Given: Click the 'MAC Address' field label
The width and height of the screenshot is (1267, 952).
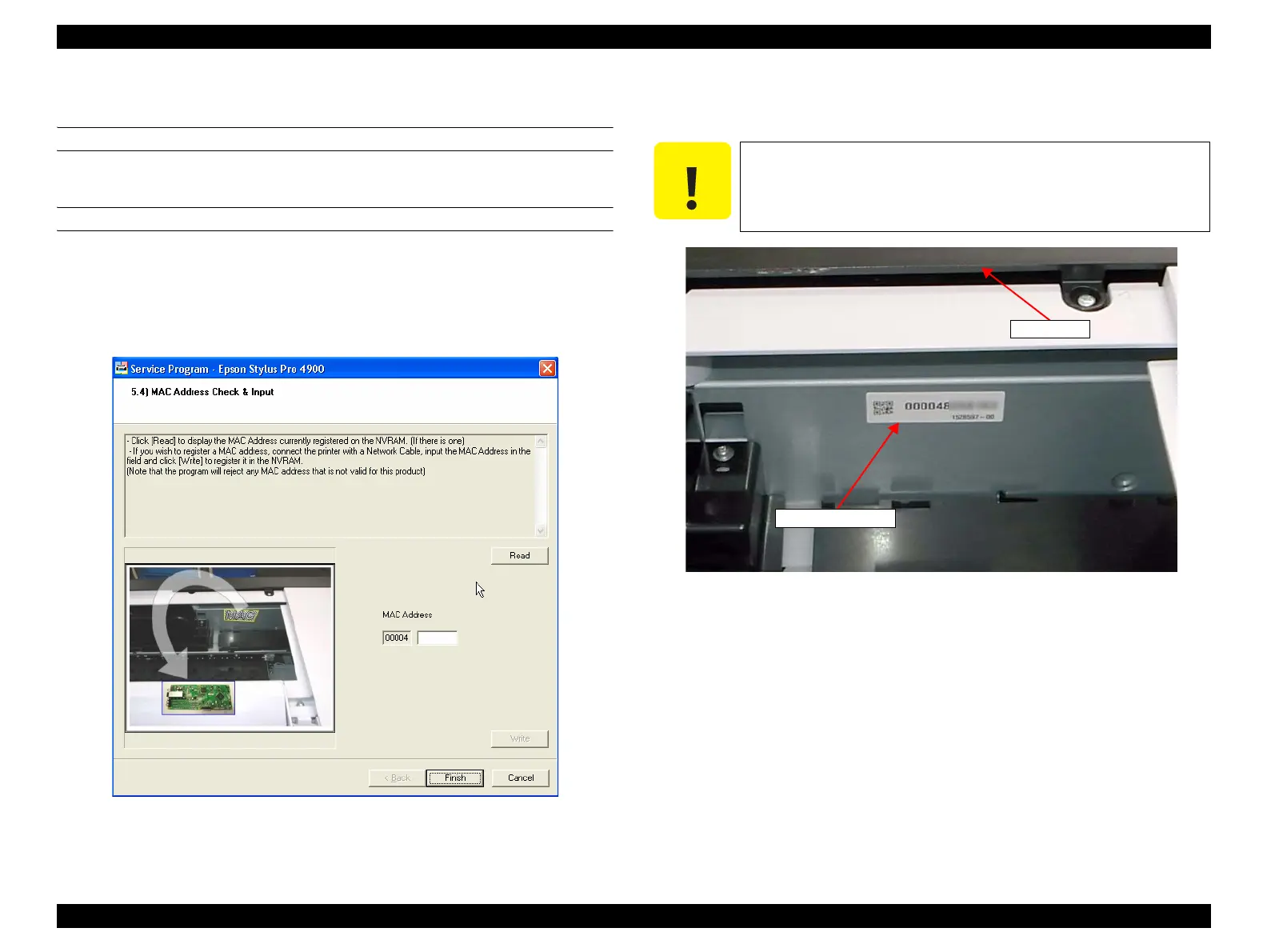Looking at the screenshot, I should point(407,614).
